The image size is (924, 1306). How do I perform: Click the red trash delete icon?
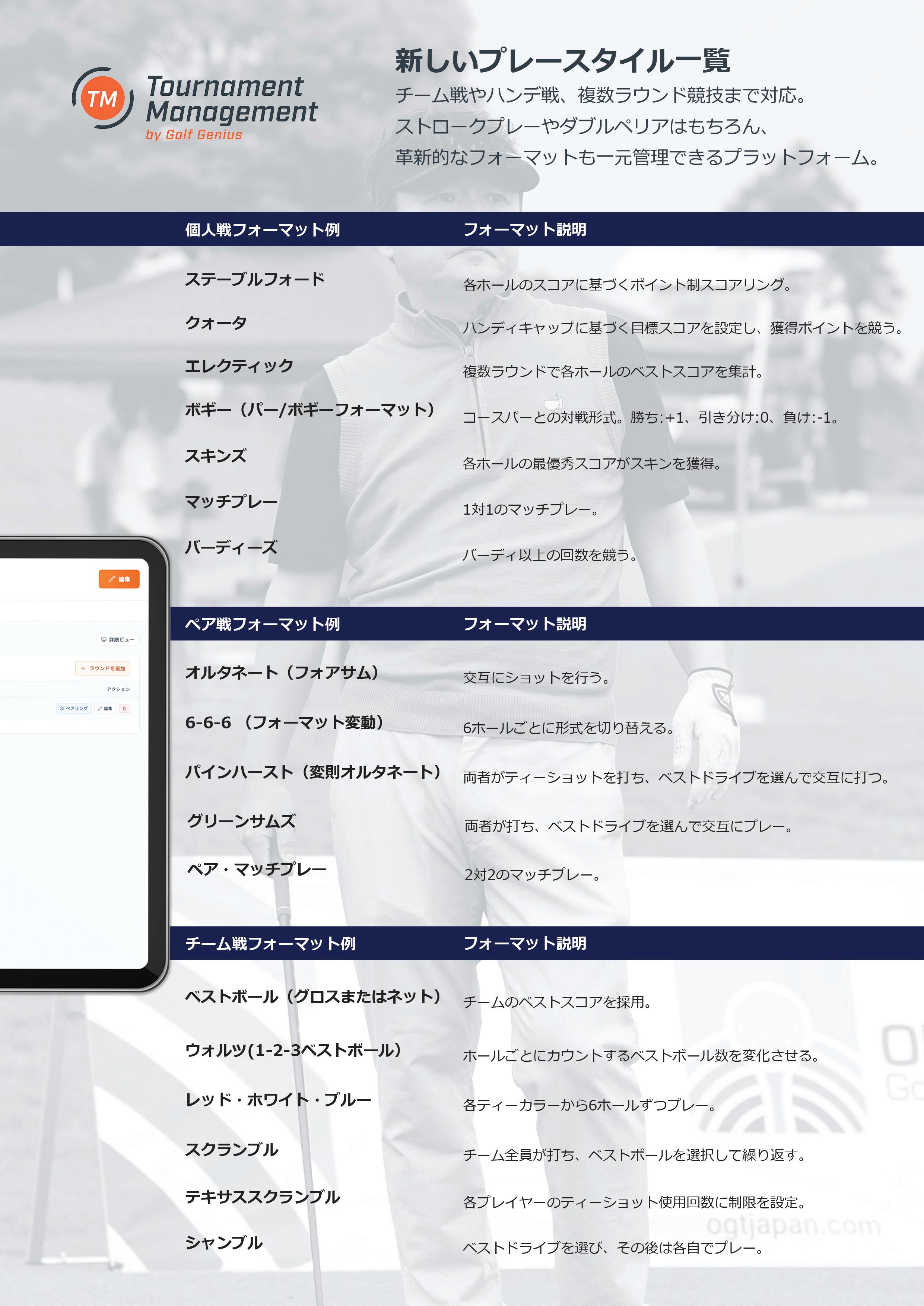pos(125,708)
